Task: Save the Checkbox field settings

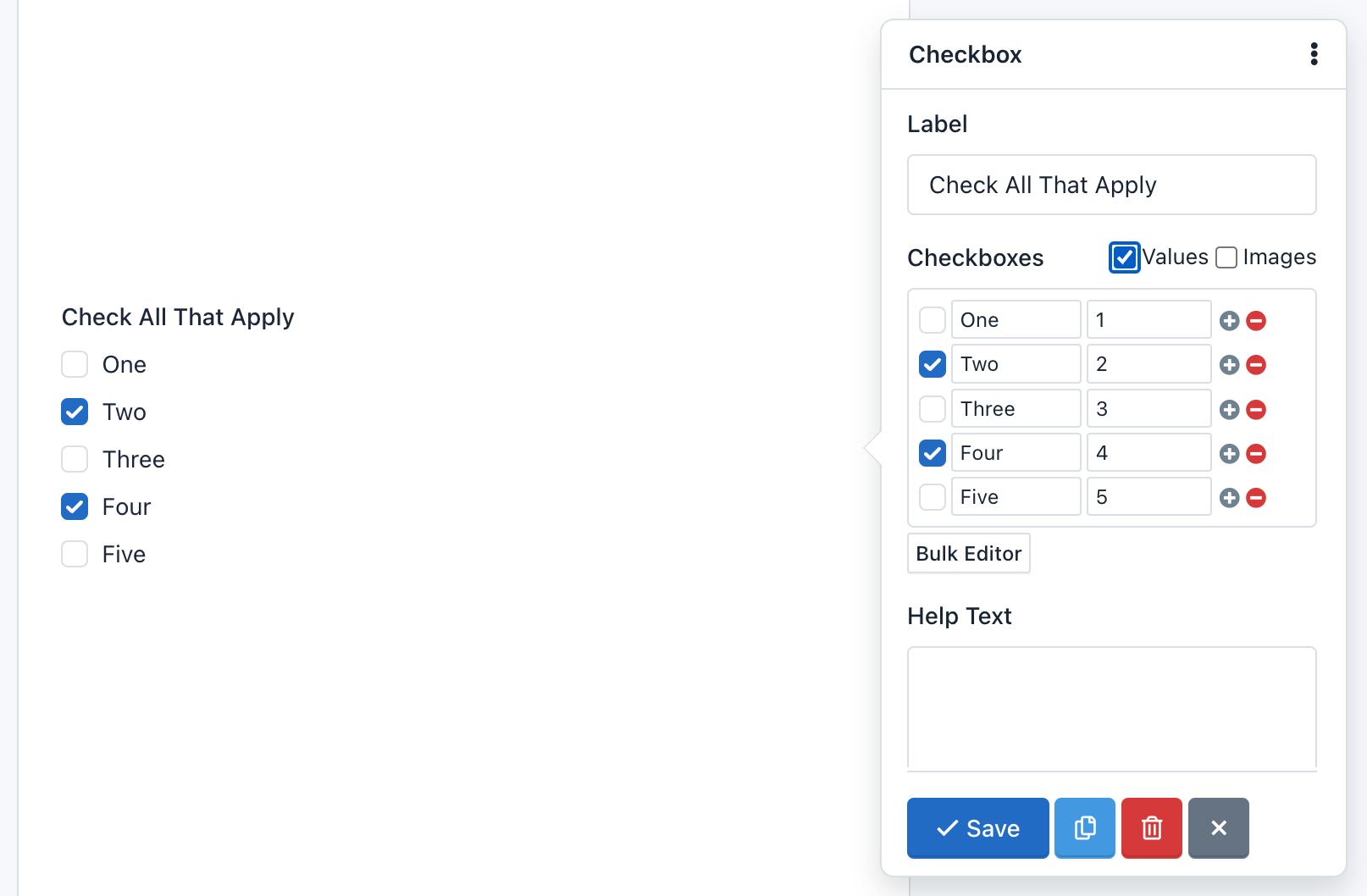Action: coord(977,828)
